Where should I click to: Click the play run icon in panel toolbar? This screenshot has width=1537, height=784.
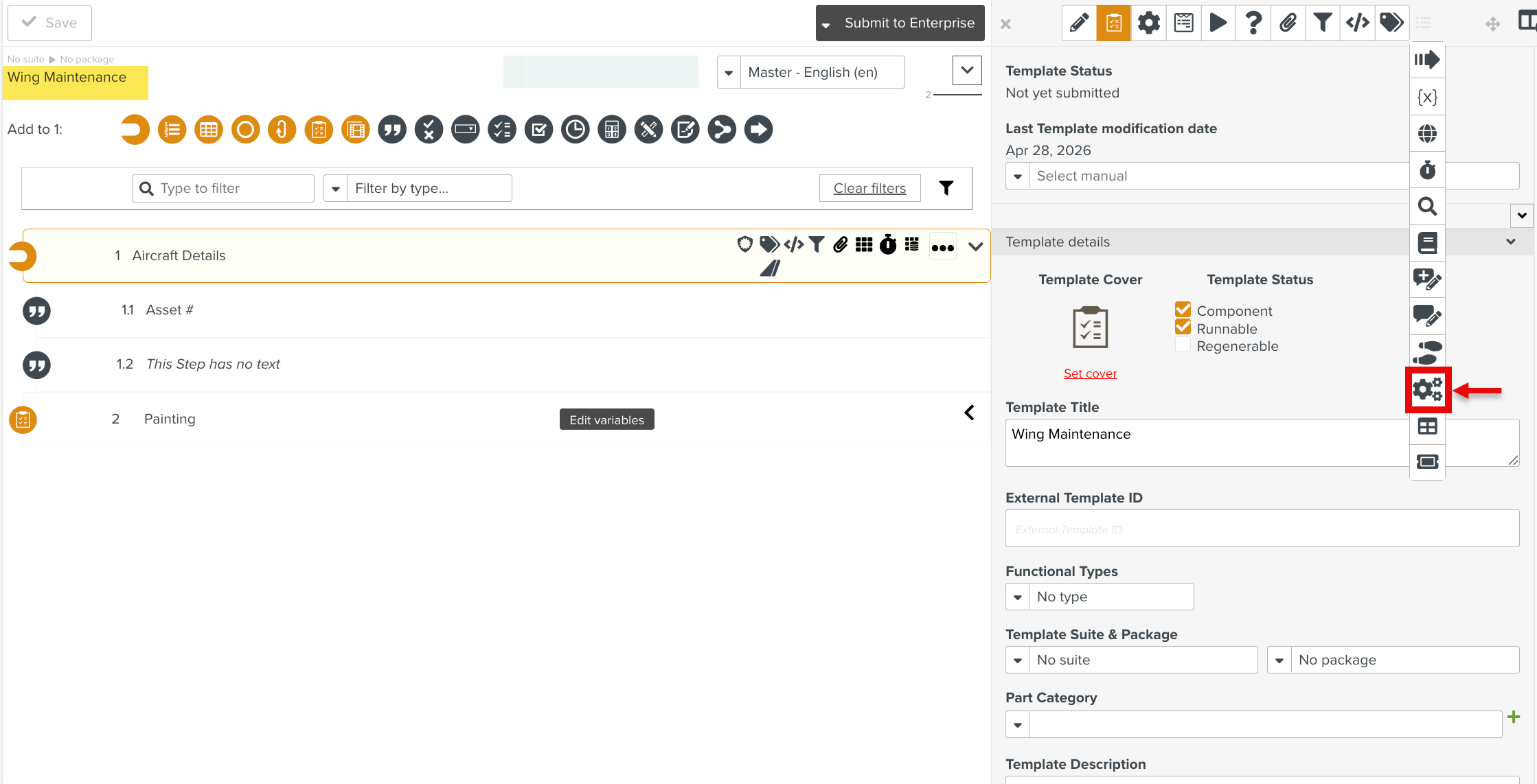point(1218,23)
